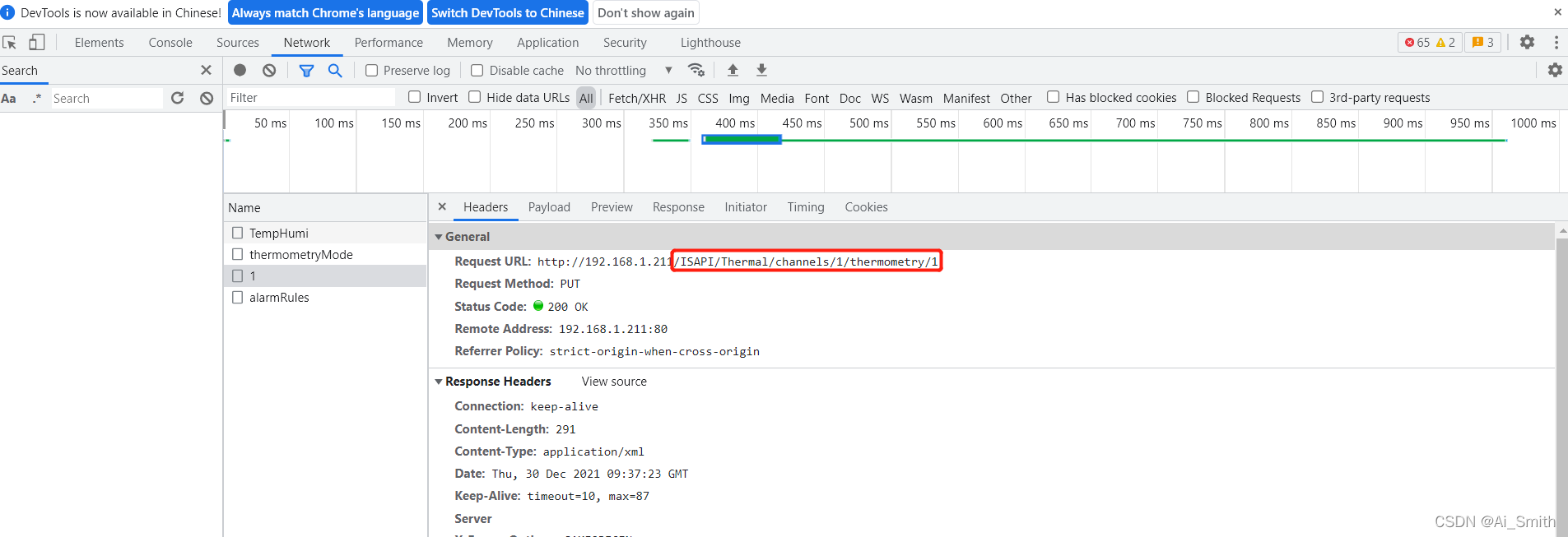Click the network search magnifier icon

pyautogui.click(x=335, y=71)
